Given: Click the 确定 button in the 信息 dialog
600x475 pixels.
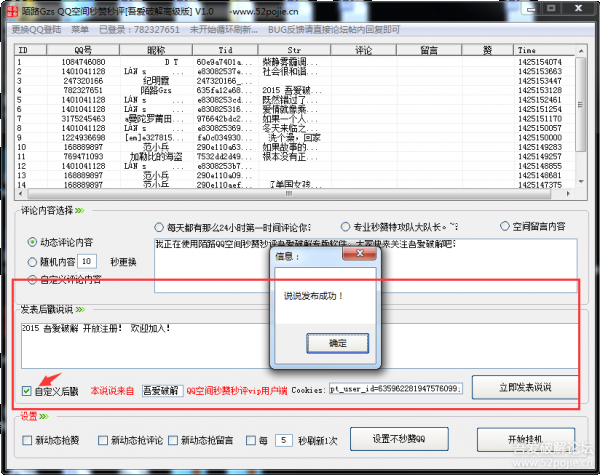Looking at the screenshot, I should (338, 343).
